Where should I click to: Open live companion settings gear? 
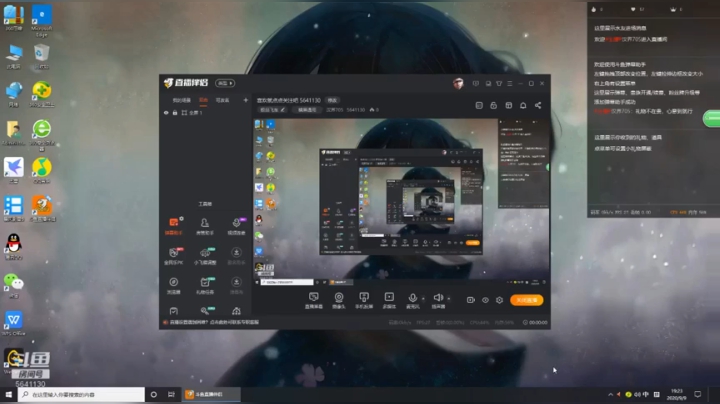pos(499,300)
